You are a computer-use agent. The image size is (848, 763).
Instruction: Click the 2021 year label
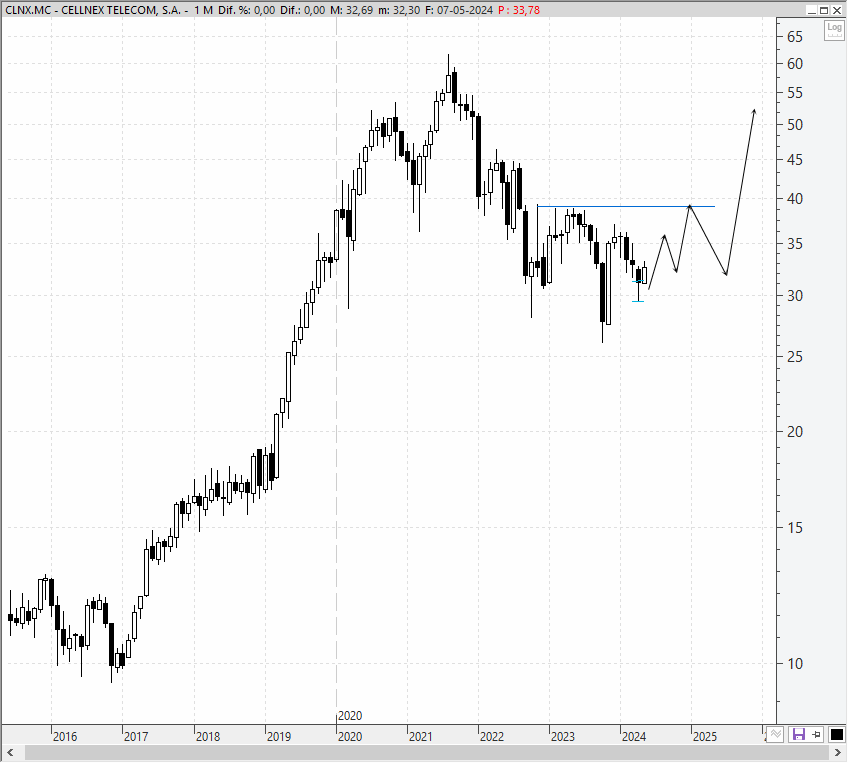coord(421,737)
